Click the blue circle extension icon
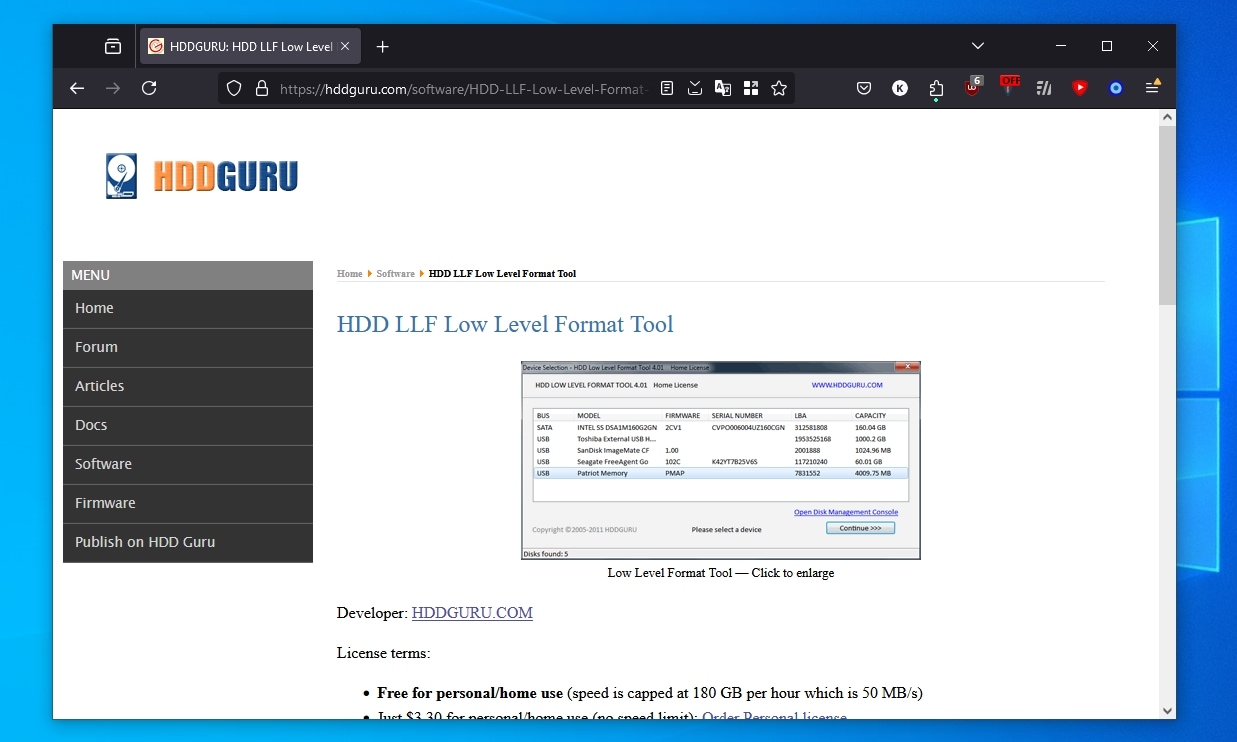This screenshot has width=1237, height=742. [1116, 88]
